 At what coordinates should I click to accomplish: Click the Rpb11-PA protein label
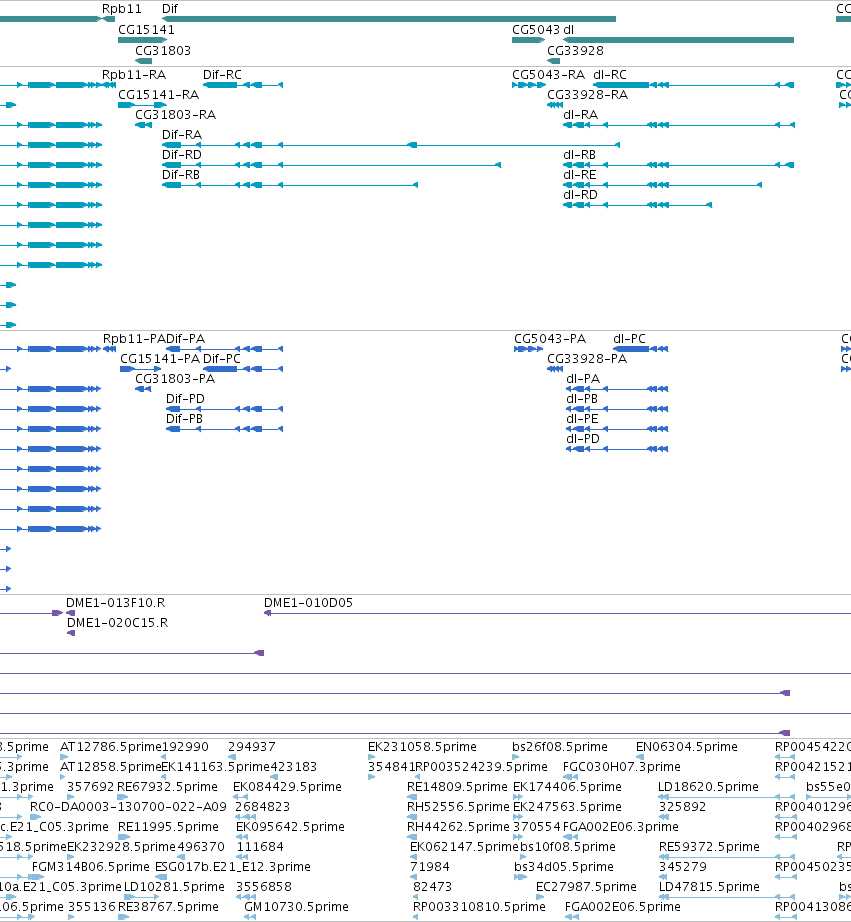pyautogui.click(x=134, y=339)
